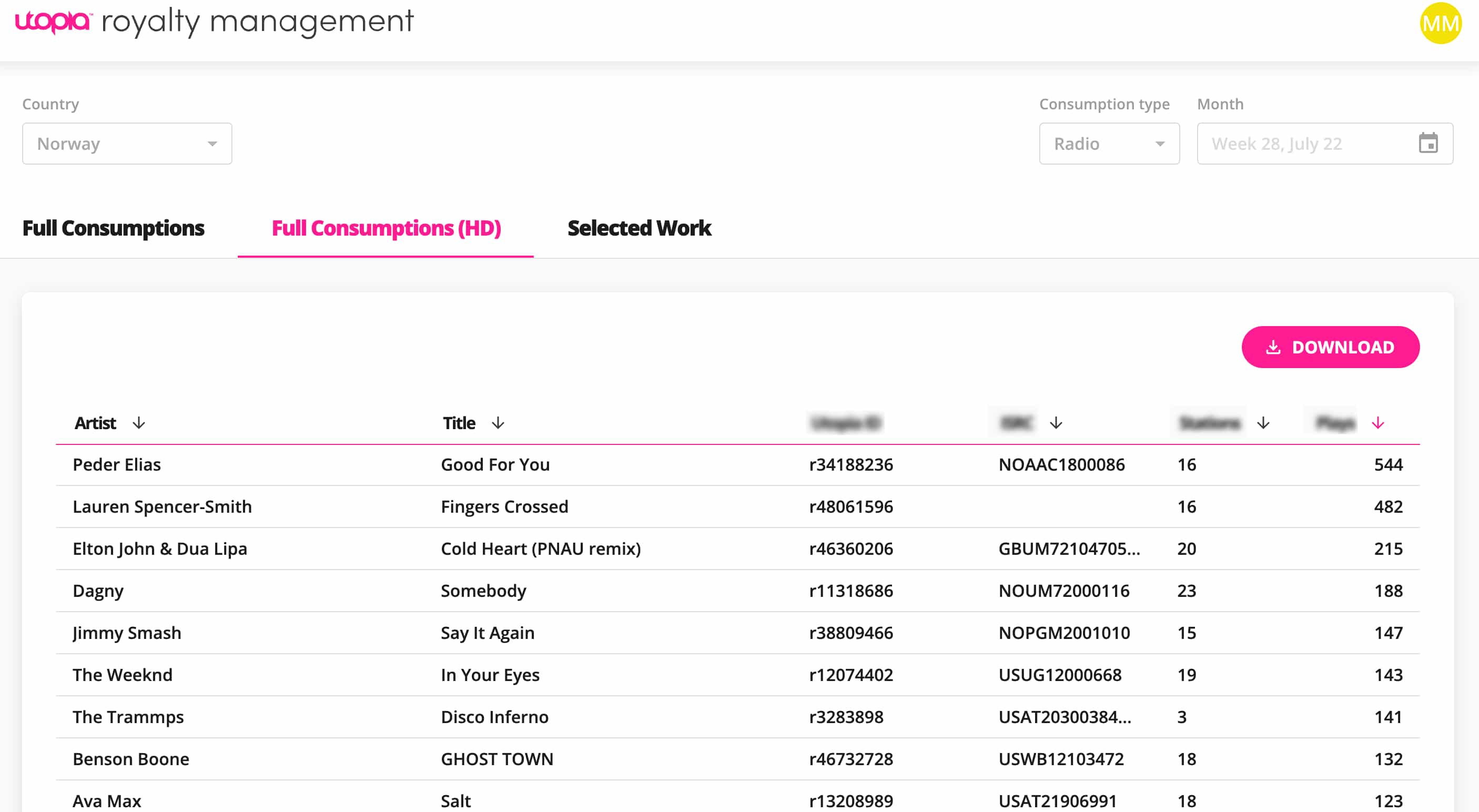Click the Cold Heart (PNAU remix) title
1479x812 pixels.
pyautogui.click(x=540, y=549)
